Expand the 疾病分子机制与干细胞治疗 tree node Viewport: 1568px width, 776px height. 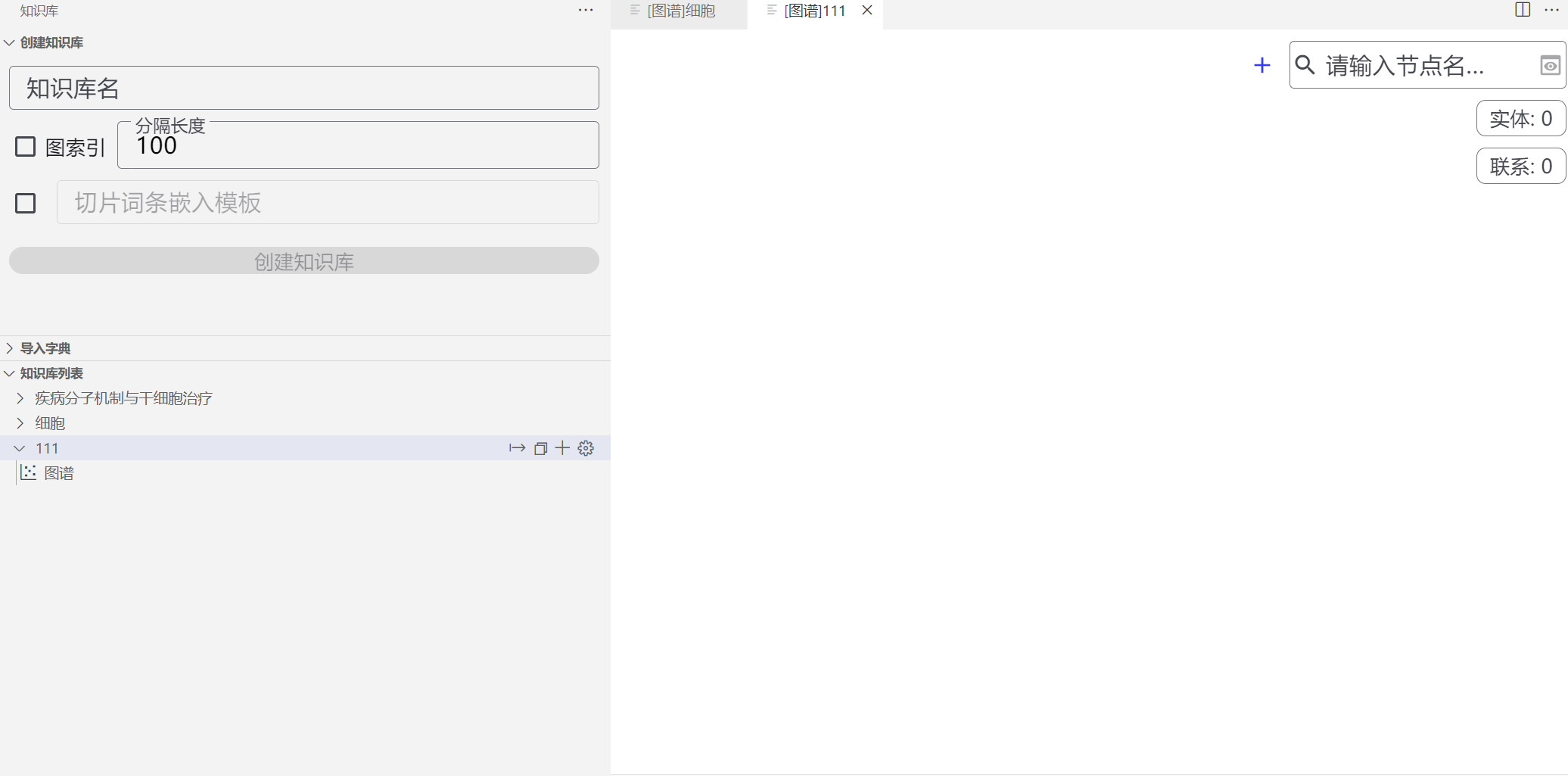20,398
